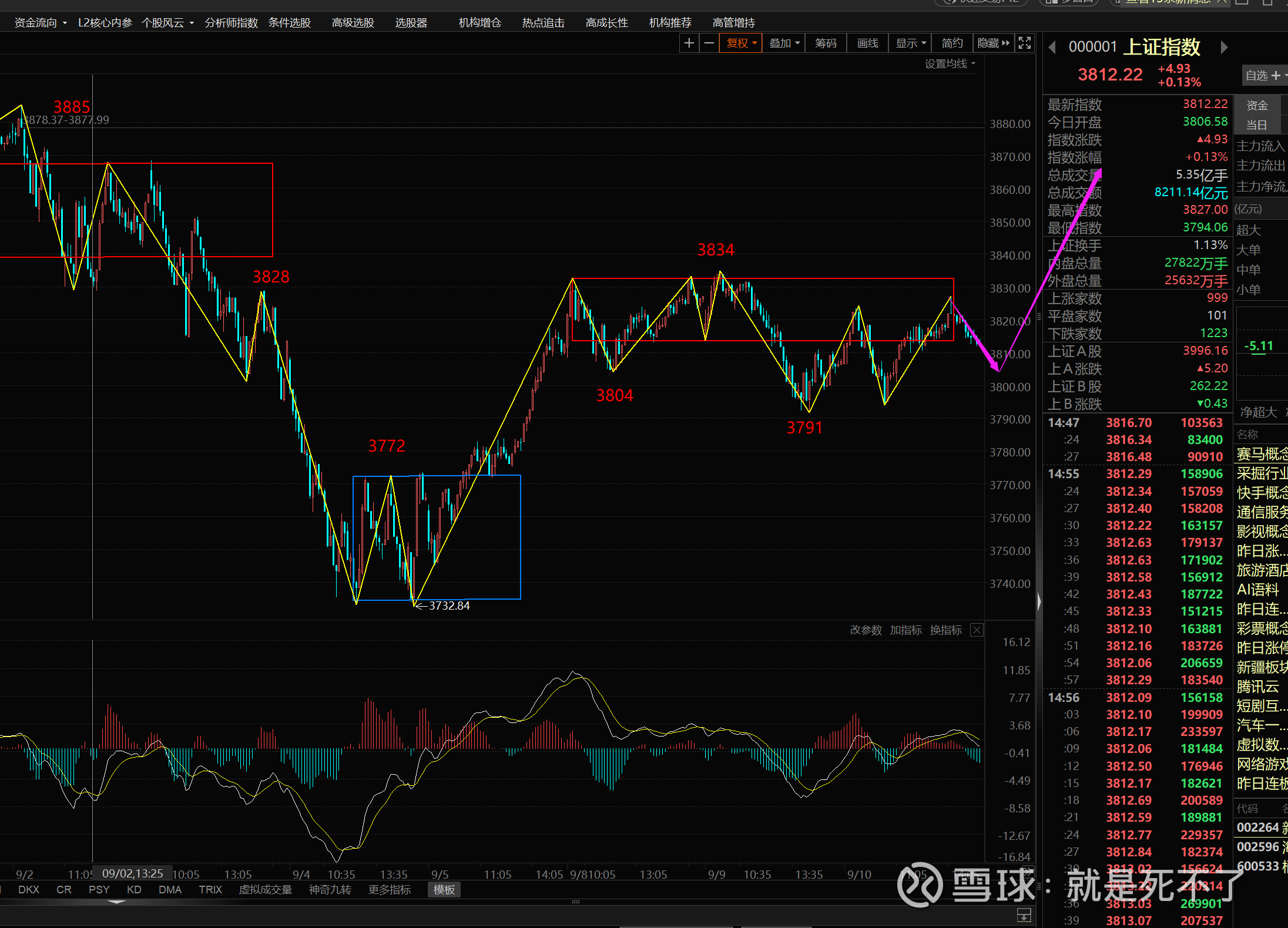1288x928 pixels.
Task: Hide side panel with 隐藏 button
Action: coord(993,43)
